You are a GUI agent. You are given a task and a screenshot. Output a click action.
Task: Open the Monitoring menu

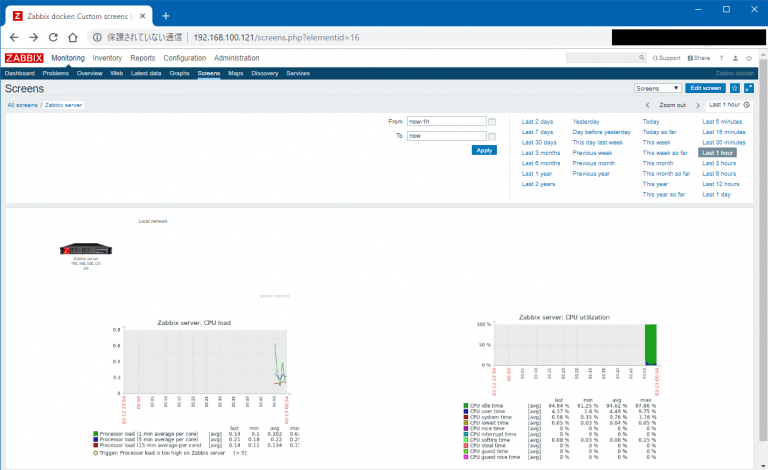[x=68, y=58]
